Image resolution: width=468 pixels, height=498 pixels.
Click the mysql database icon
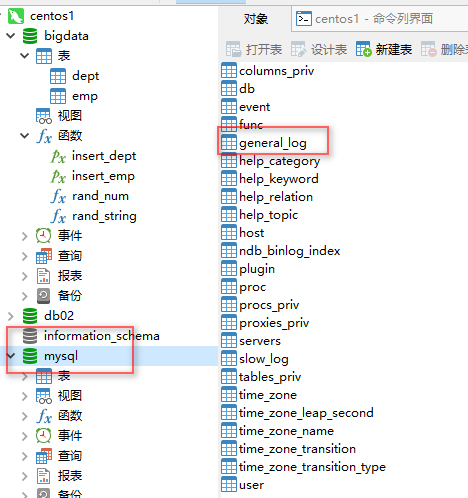coord(30,356)
